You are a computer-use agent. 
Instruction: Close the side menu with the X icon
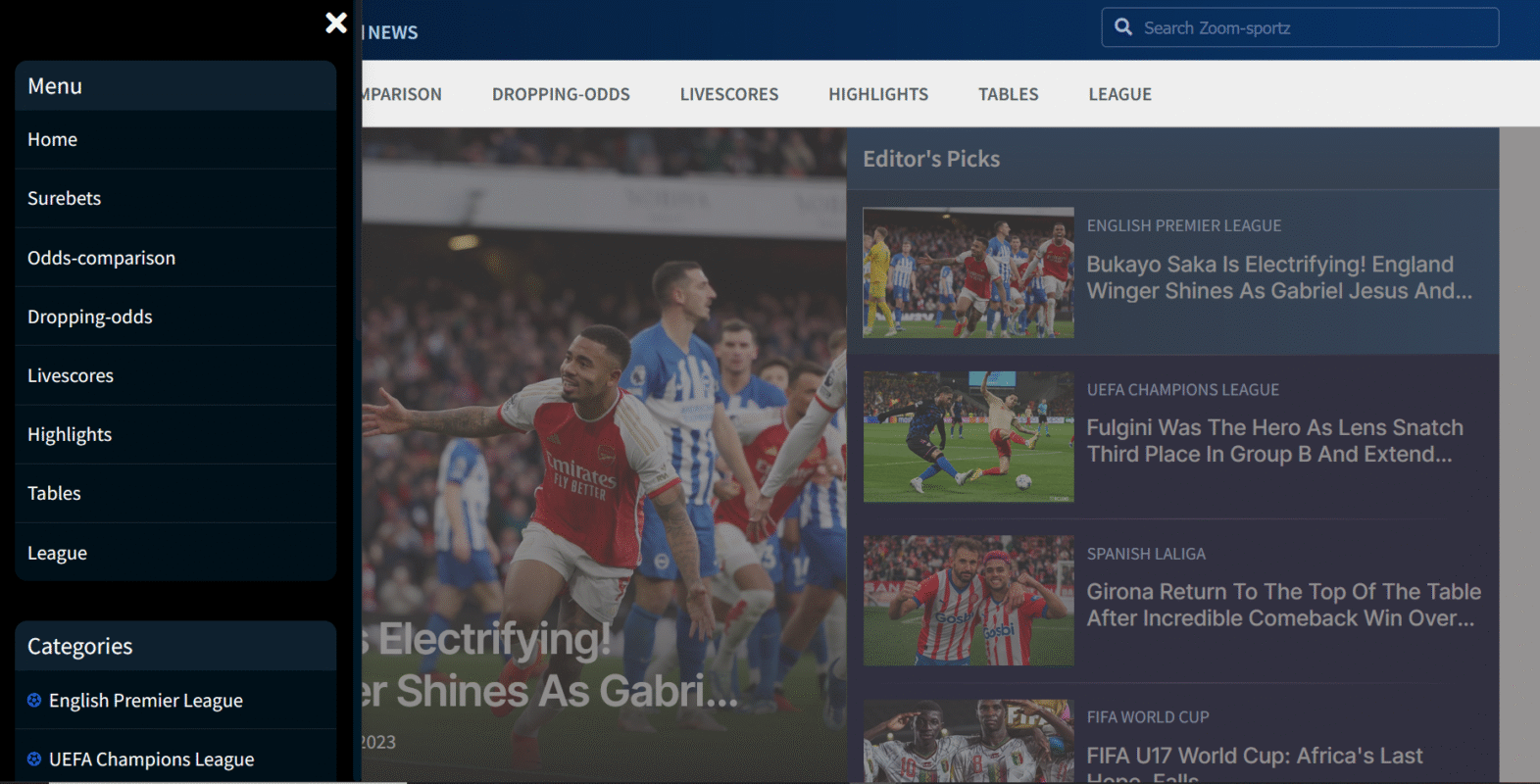(x=336, y=23)
